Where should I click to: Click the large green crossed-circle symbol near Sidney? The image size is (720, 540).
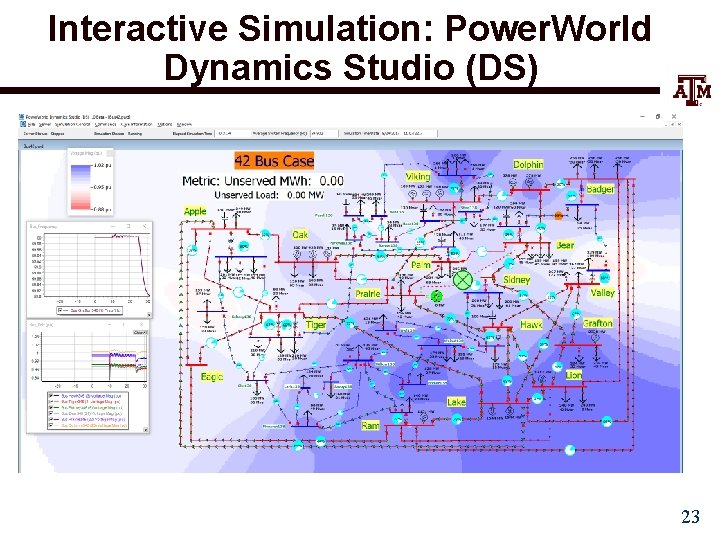pyautogui.click(x=462, y=280)
